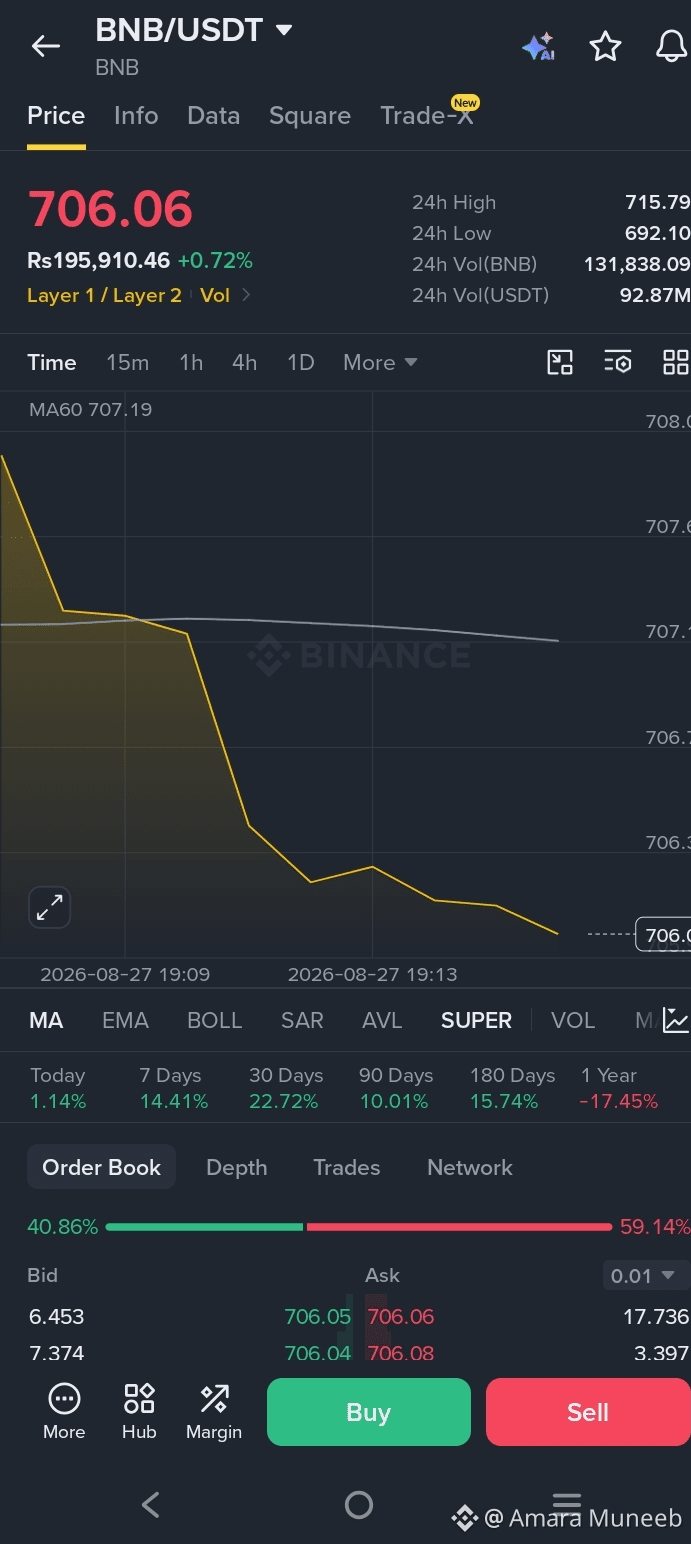Screen dimensions: 691x1544
Task: Toggle the BOLL indicator
Action: (x=215, y=1020)
